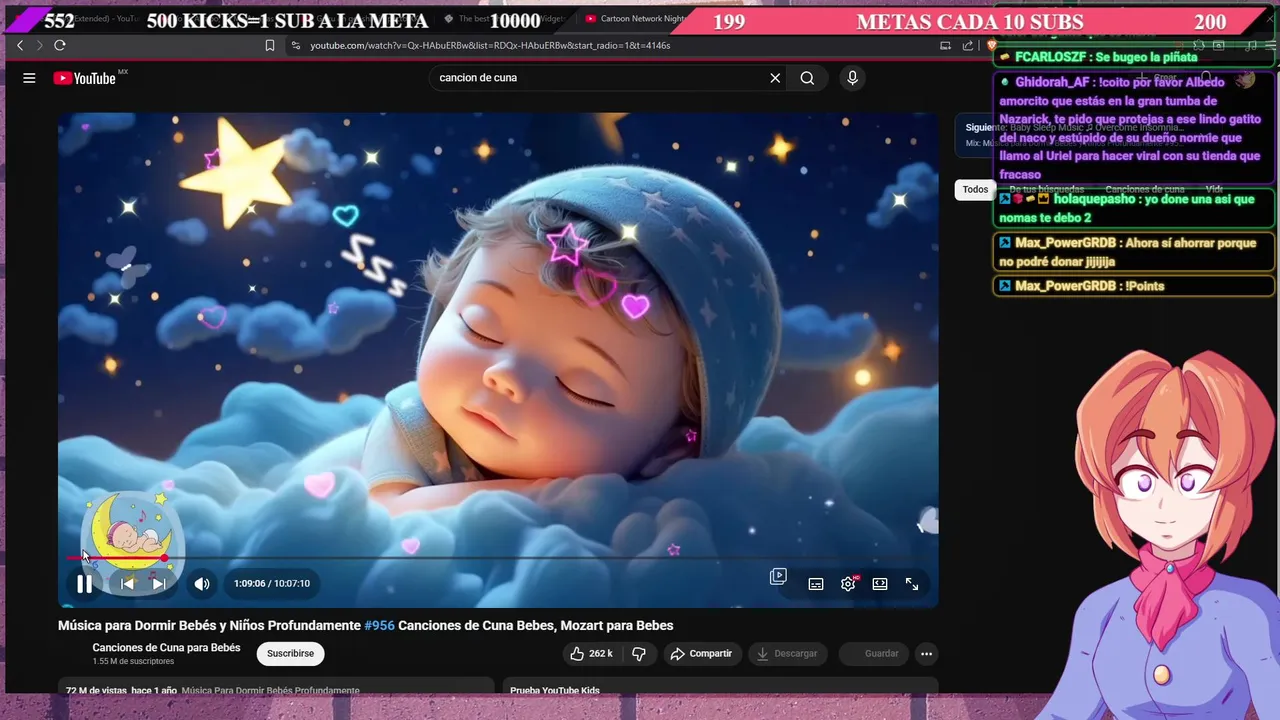Go back in the browser
The width and height of the screenshot is (1280, 720).
click(x=20, y=45)
